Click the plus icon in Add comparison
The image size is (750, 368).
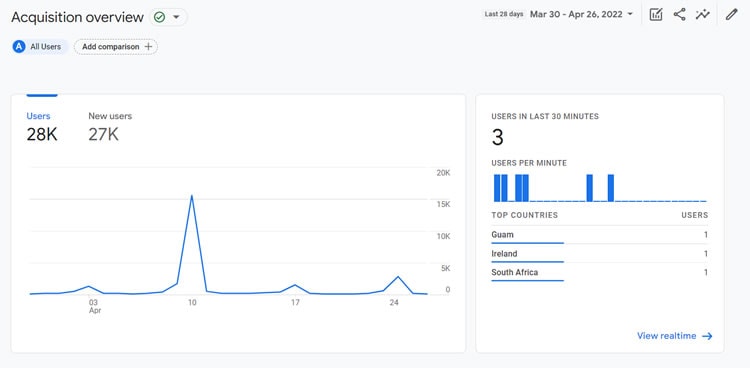point(148,47)
